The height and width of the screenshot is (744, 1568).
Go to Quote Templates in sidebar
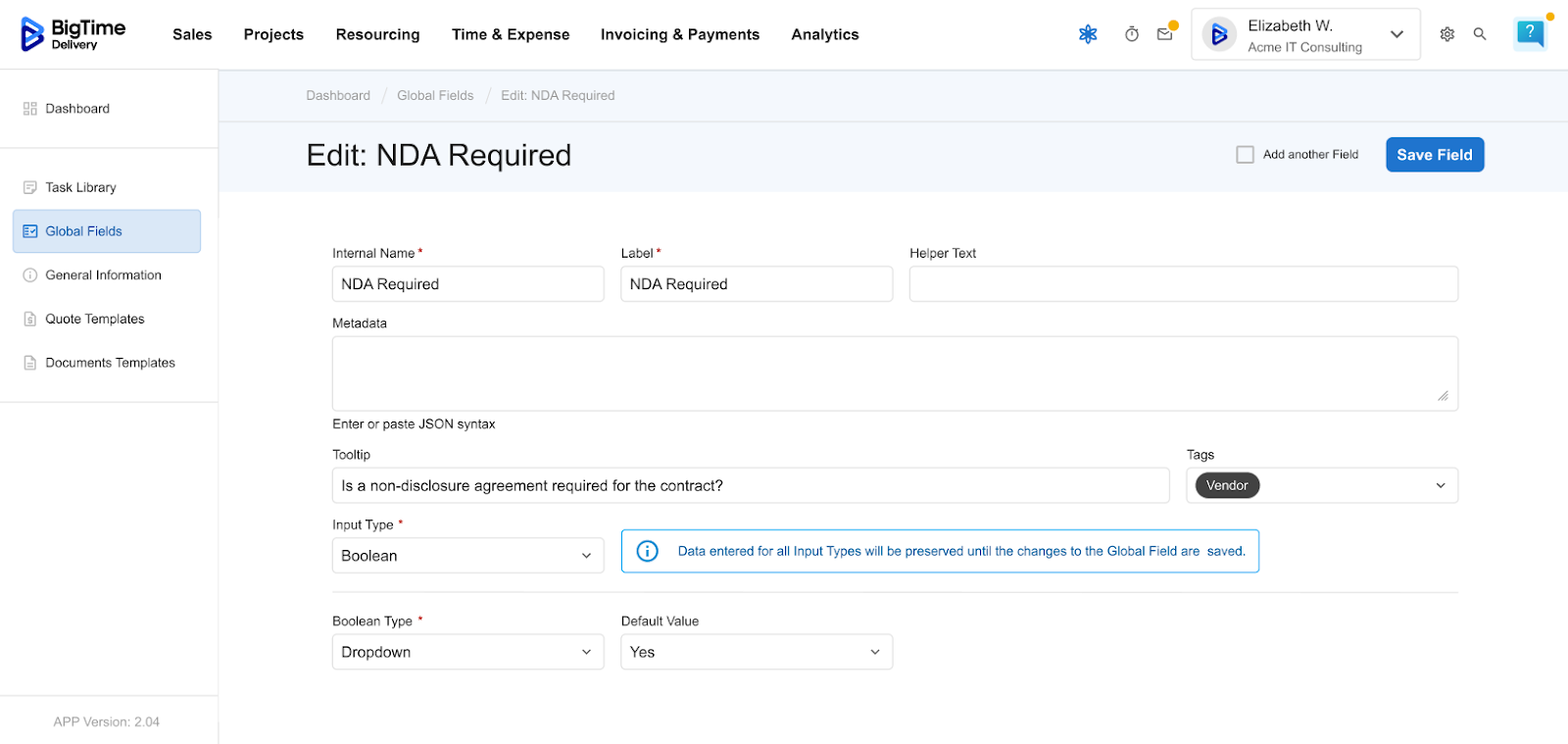point(95,319)
